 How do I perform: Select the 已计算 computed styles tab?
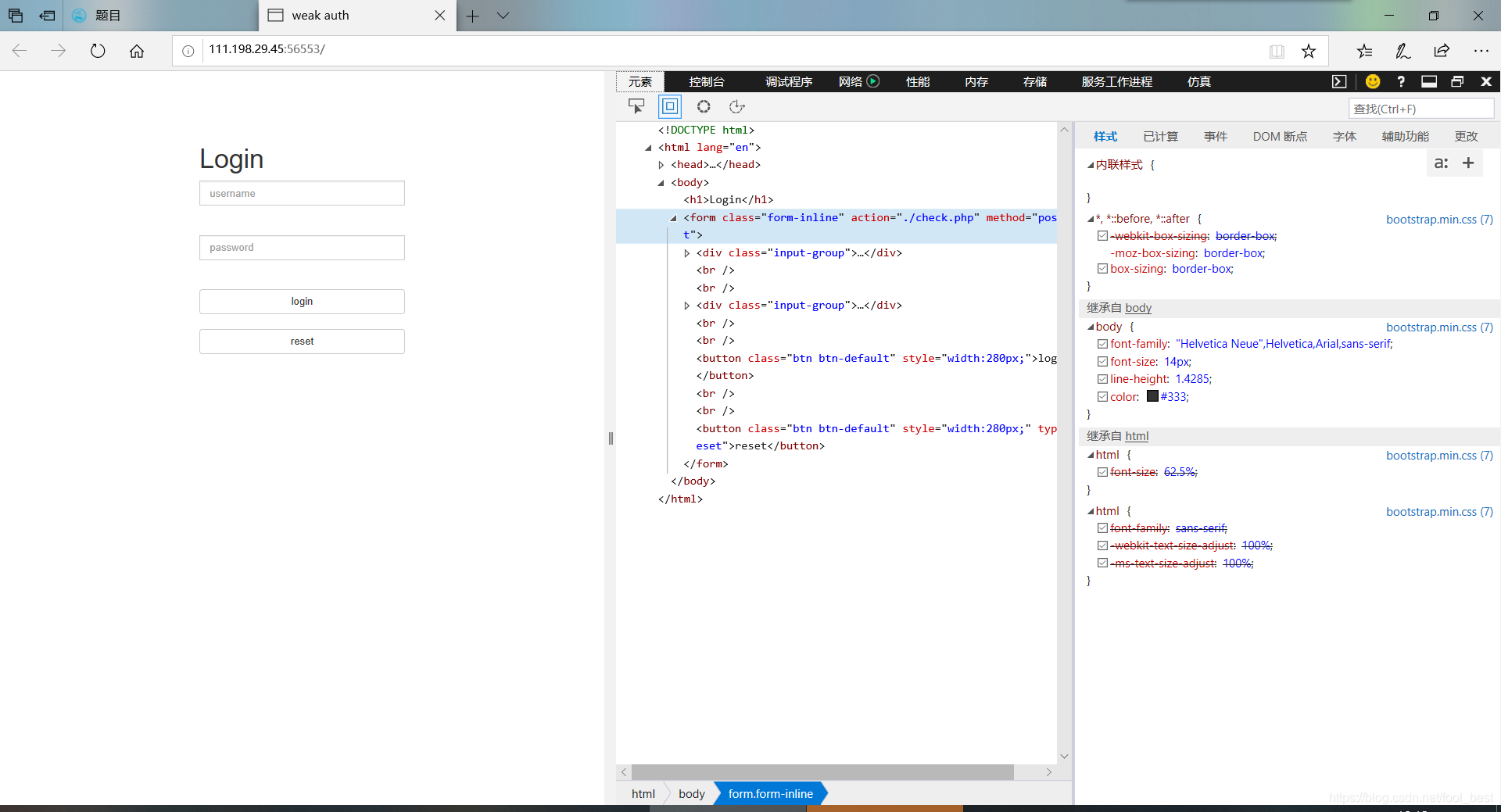click(1160, 136)
